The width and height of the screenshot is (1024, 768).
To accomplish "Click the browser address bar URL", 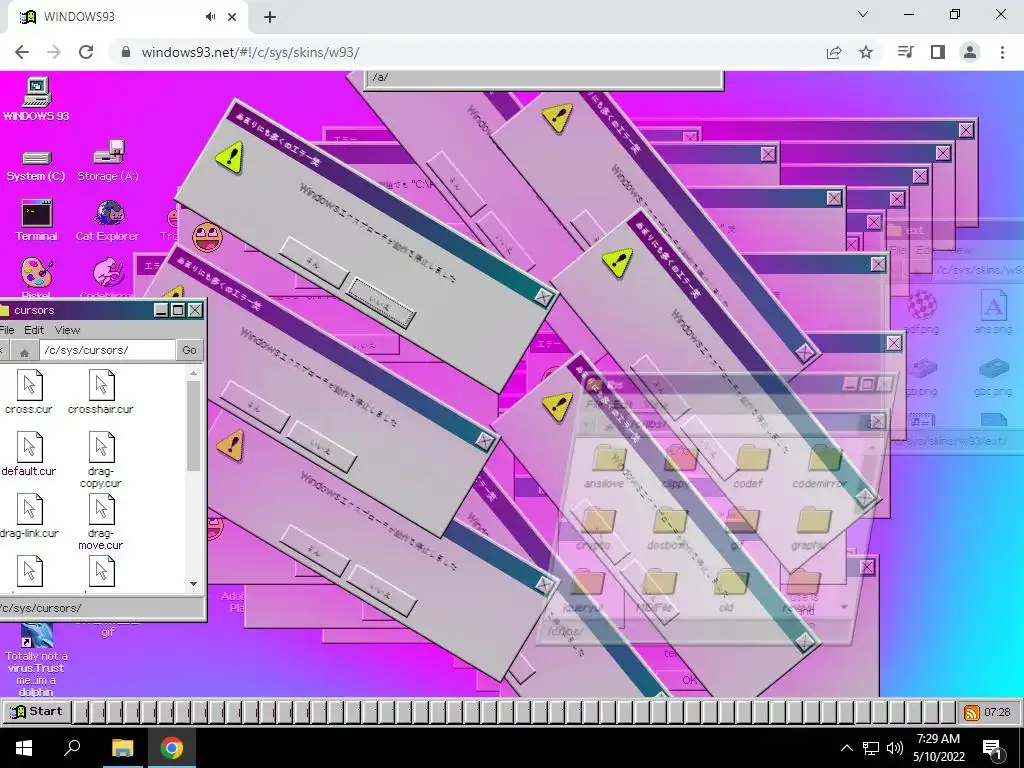I will [250, 52].
